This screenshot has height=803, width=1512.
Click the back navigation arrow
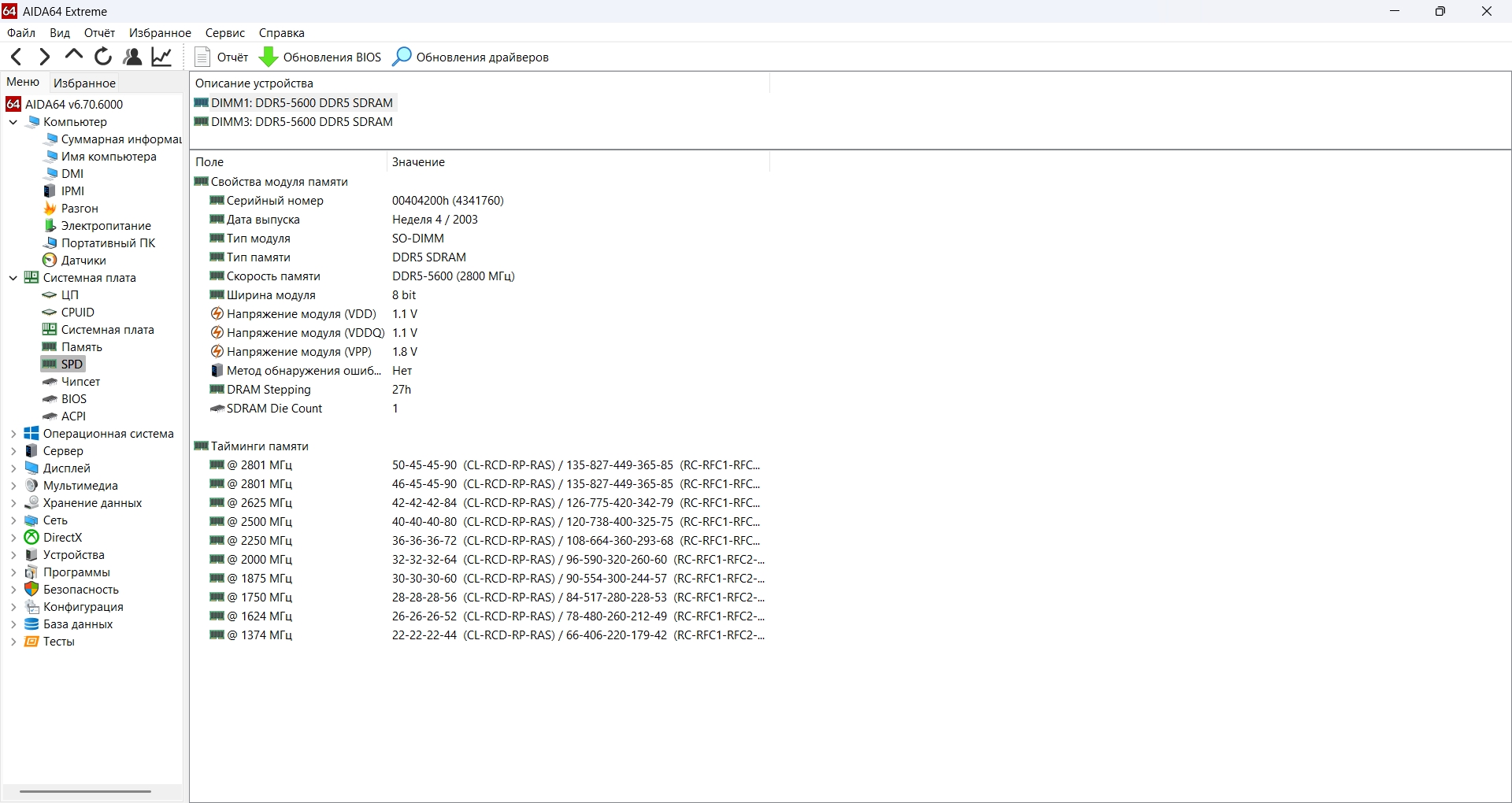click(17, 57)
